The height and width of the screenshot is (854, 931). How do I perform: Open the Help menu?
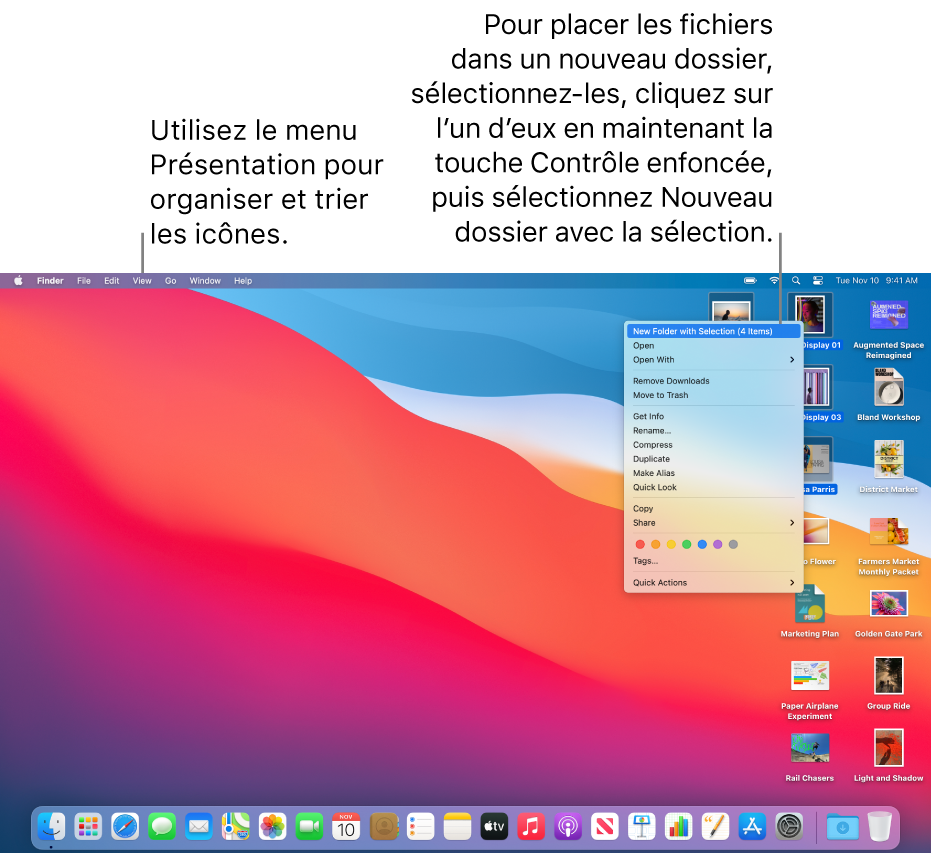click(243, 281)
